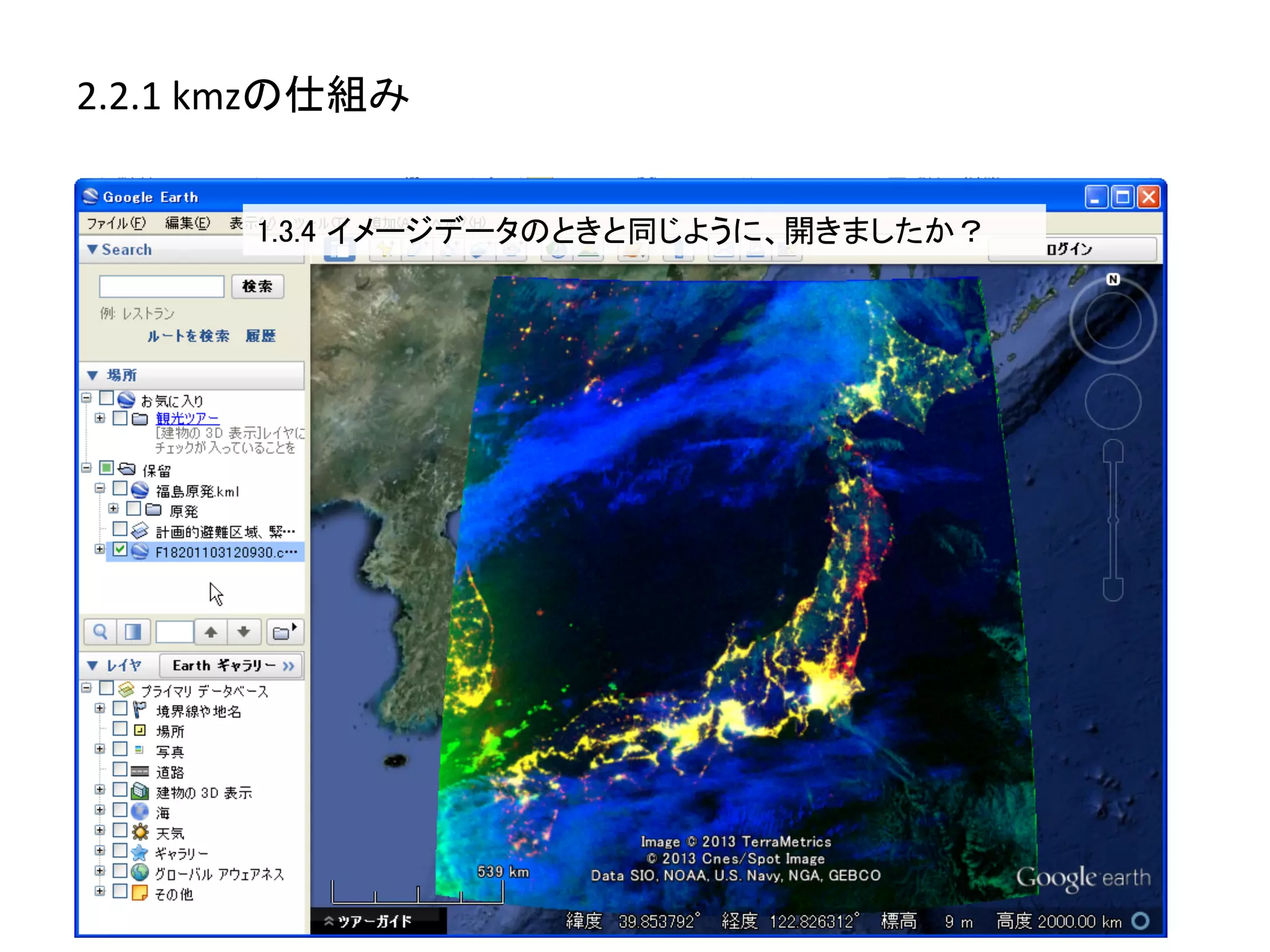Screen dimensions: 1270x952
Task: Click the search text input field
Action: coord(161,286)
